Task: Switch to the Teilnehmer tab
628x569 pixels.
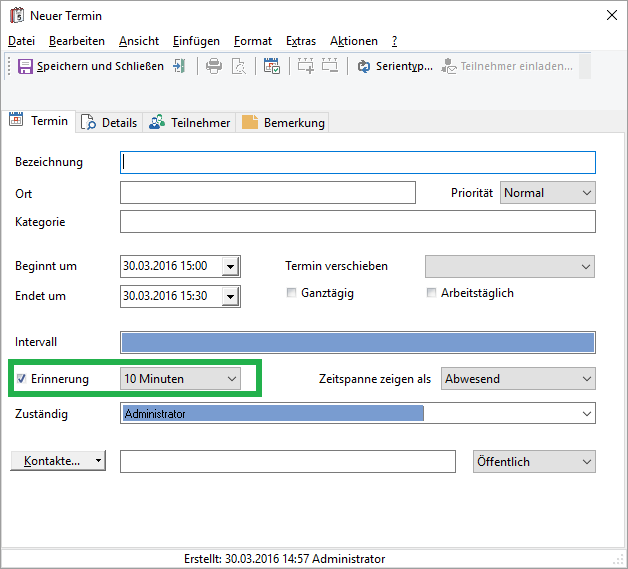Action: click(189, 123)
